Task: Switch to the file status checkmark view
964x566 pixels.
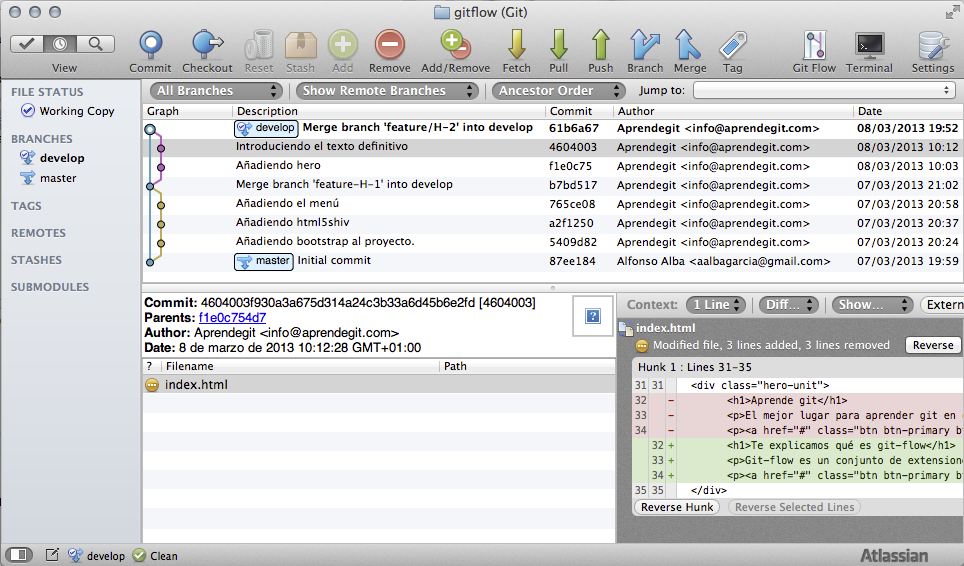Action: 29,44
